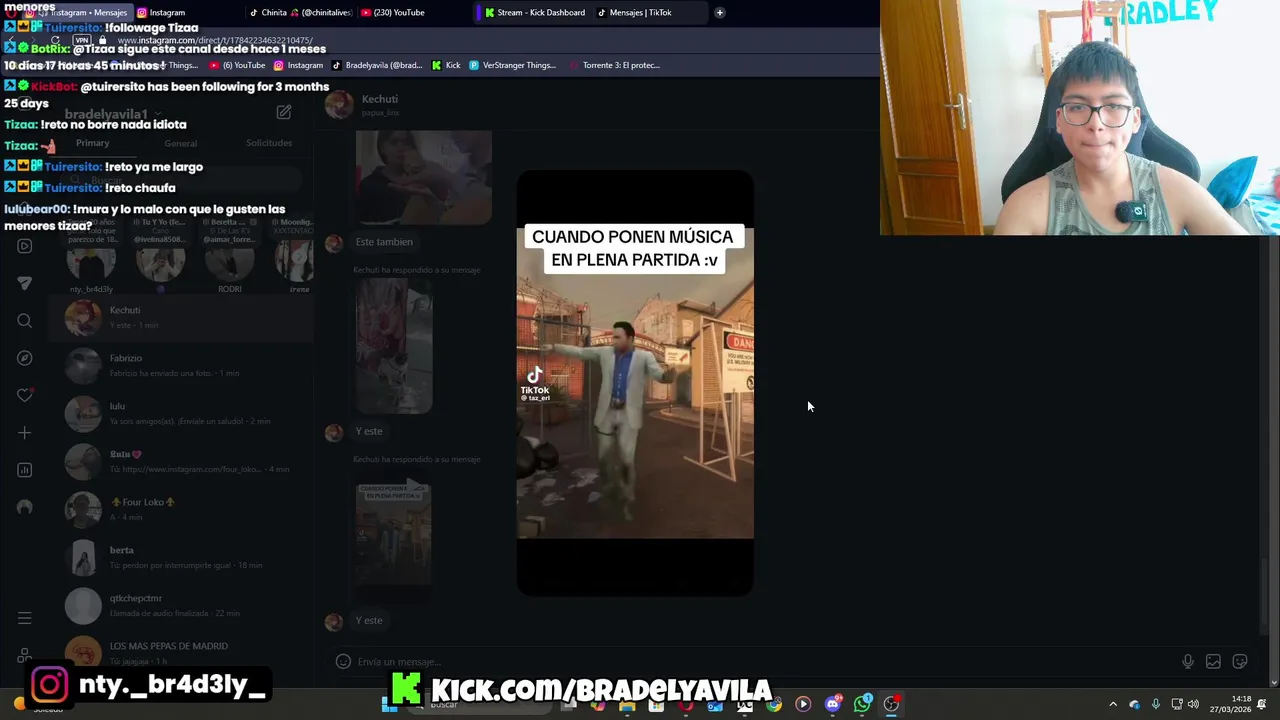Image resolution: width=1280 pixels, height=720 pixels.
Task: Open the Dashboard chart icon in sidebar
Action: click(25, 470)
